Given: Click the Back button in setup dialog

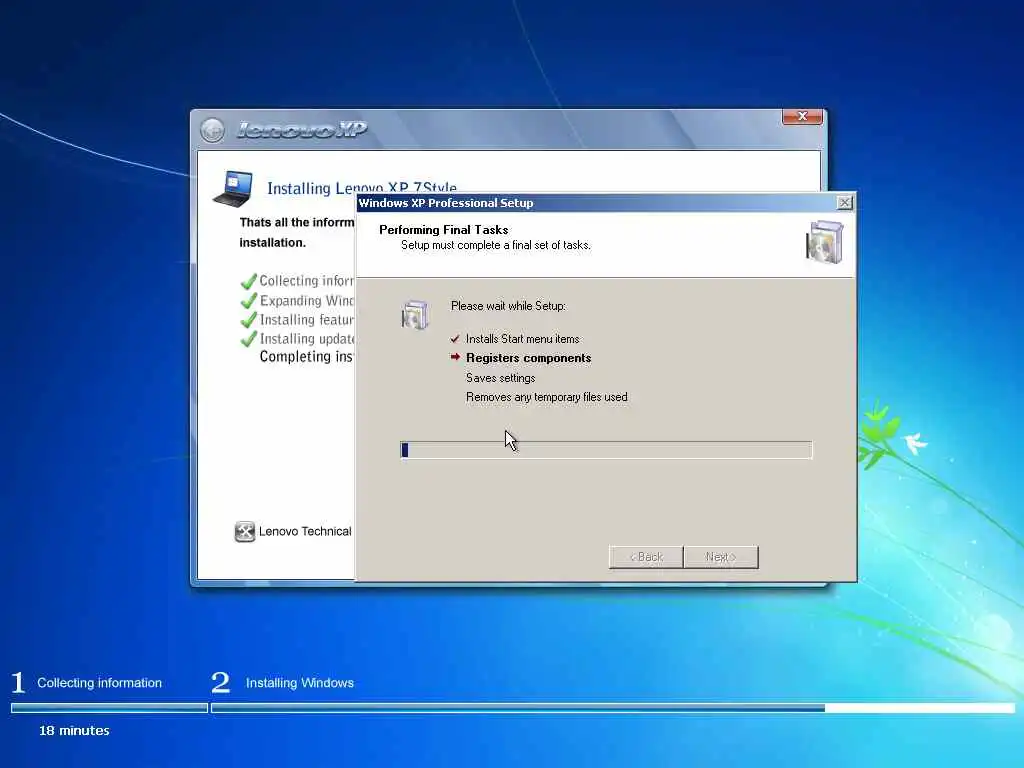Looking at the screenshot, I should tap(646, 557).
